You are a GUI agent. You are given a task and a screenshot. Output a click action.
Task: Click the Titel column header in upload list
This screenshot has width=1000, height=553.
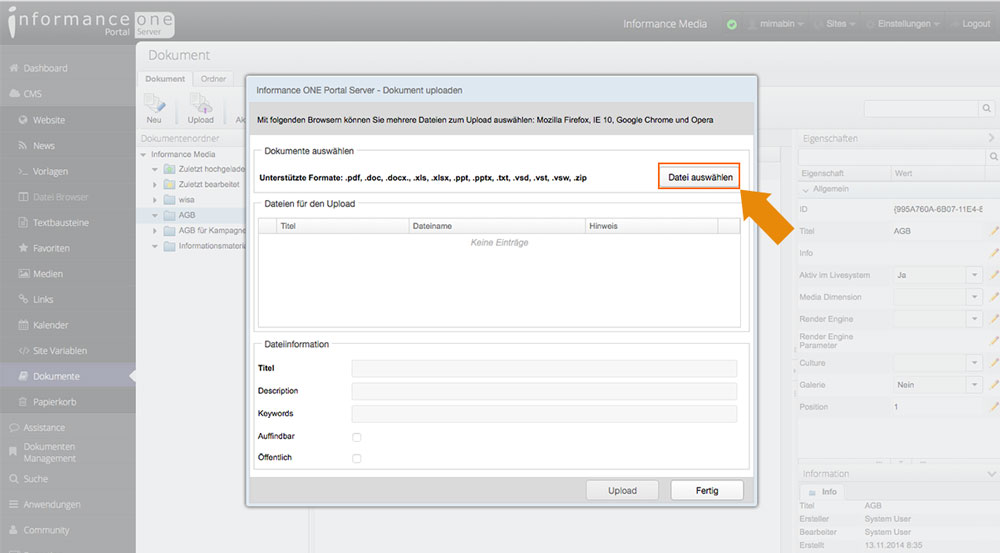point(342,226)
